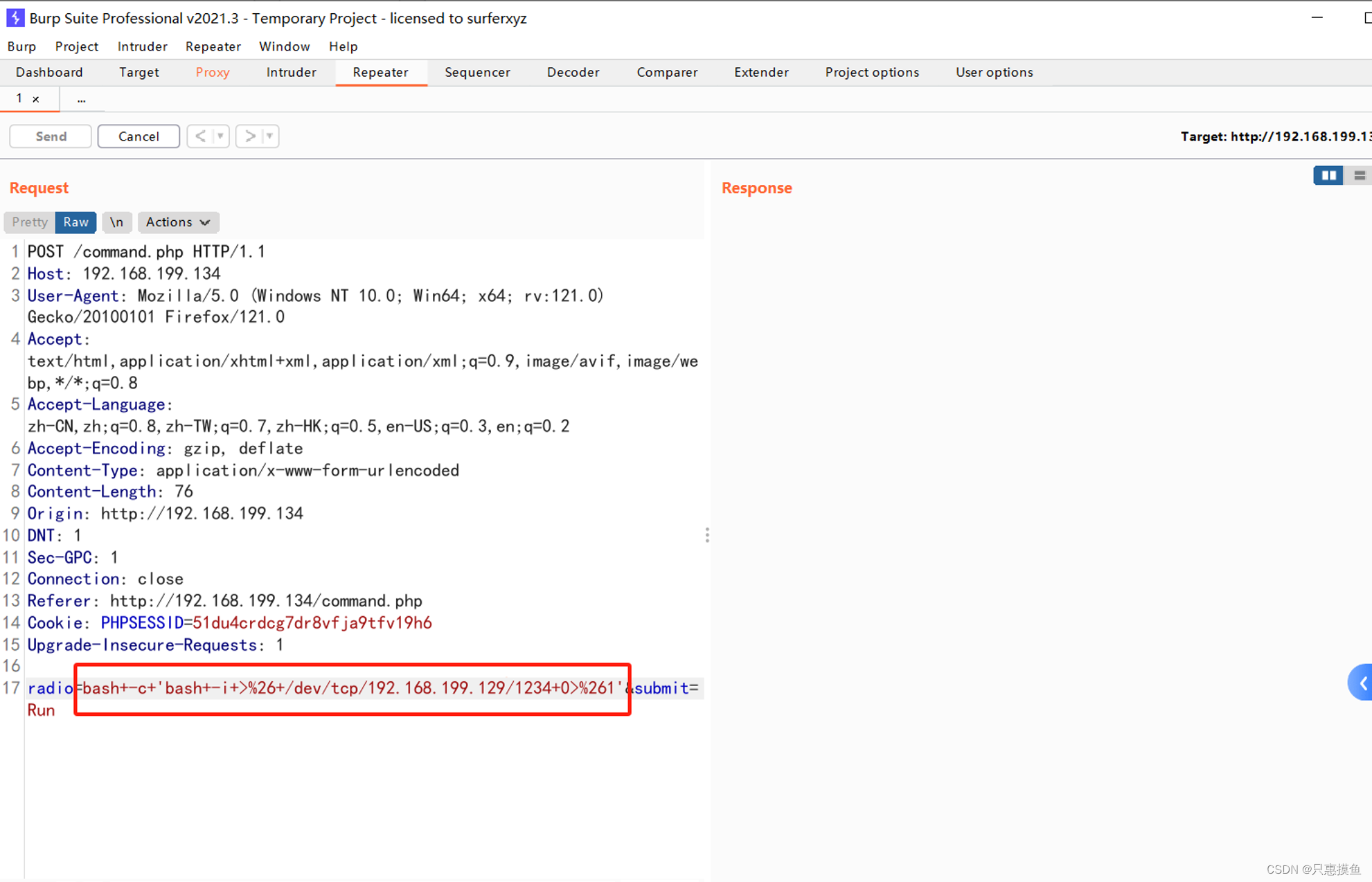This screenshot has height=882, width=1372.
Task: Switch to the Target tab
Action: tap(139, 72)
